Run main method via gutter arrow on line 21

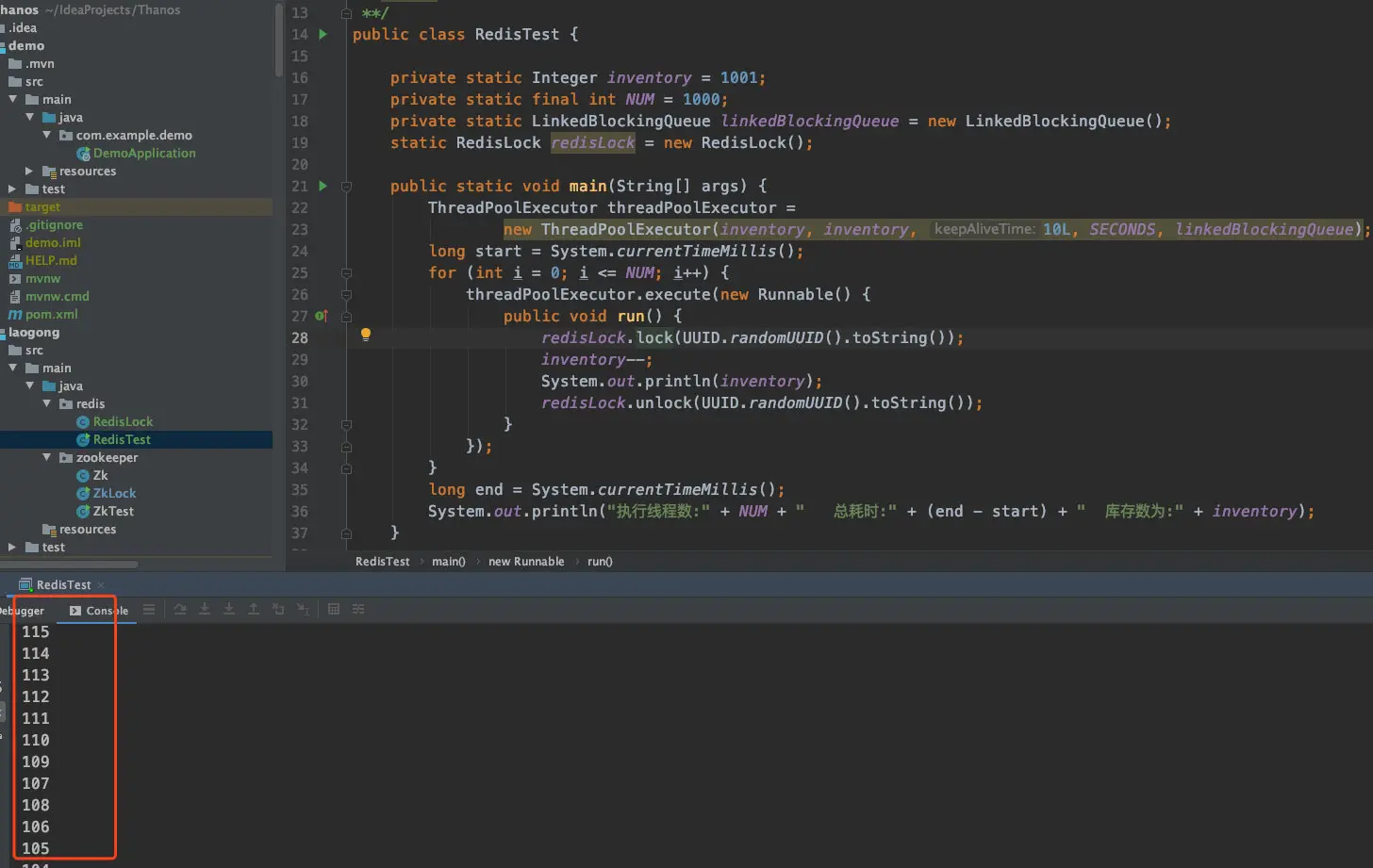tap(323, 186)
